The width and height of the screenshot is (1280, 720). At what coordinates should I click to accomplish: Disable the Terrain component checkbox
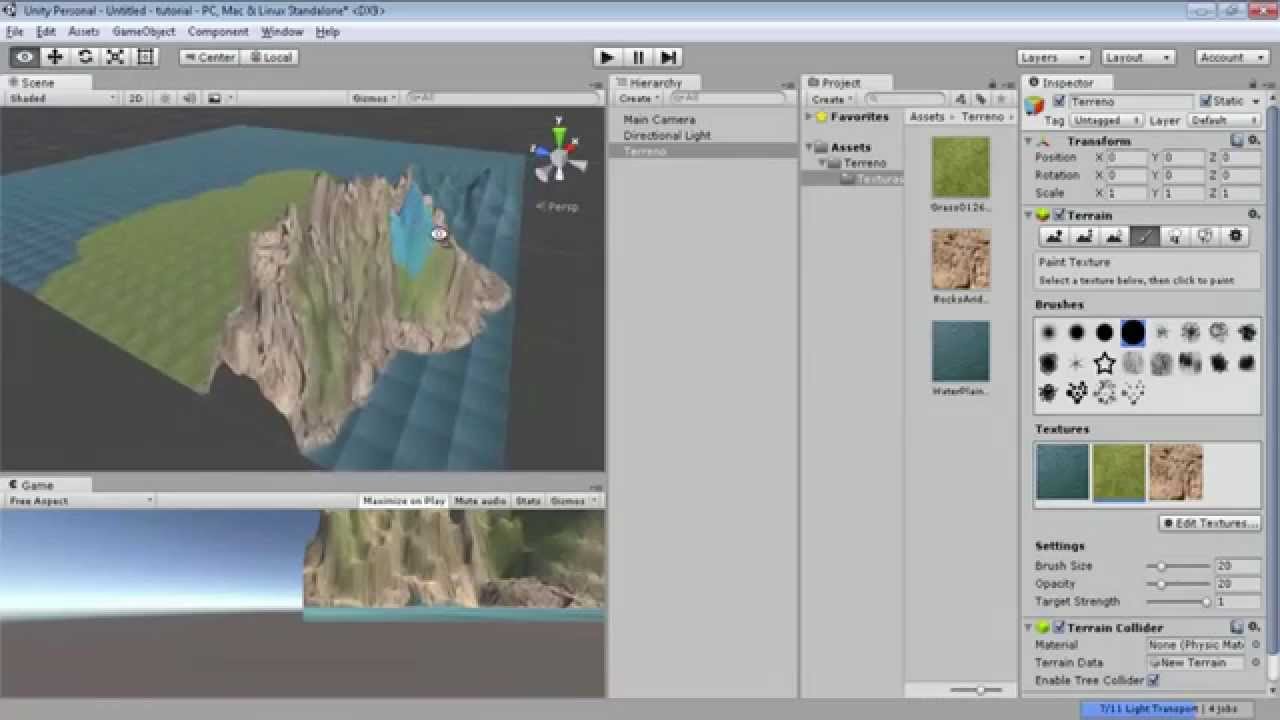pos(1059,215)
